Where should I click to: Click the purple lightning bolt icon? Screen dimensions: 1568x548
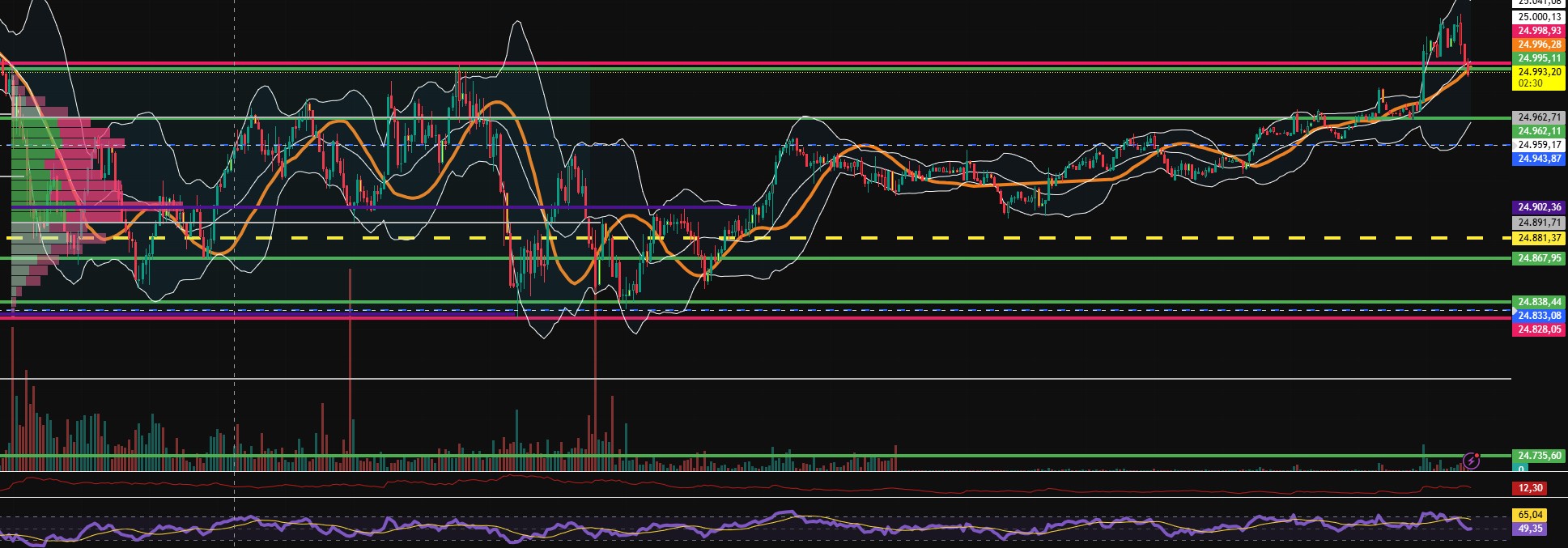1471,461
